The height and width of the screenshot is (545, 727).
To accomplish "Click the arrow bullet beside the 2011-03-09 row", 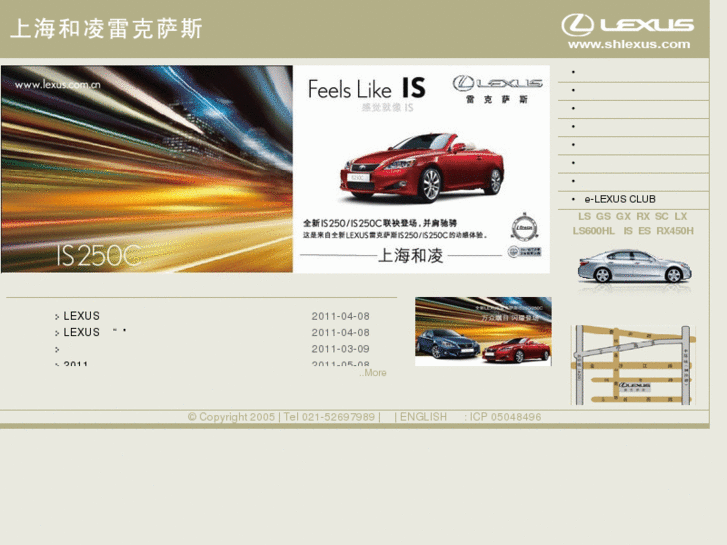I will [x=57, y=349].
